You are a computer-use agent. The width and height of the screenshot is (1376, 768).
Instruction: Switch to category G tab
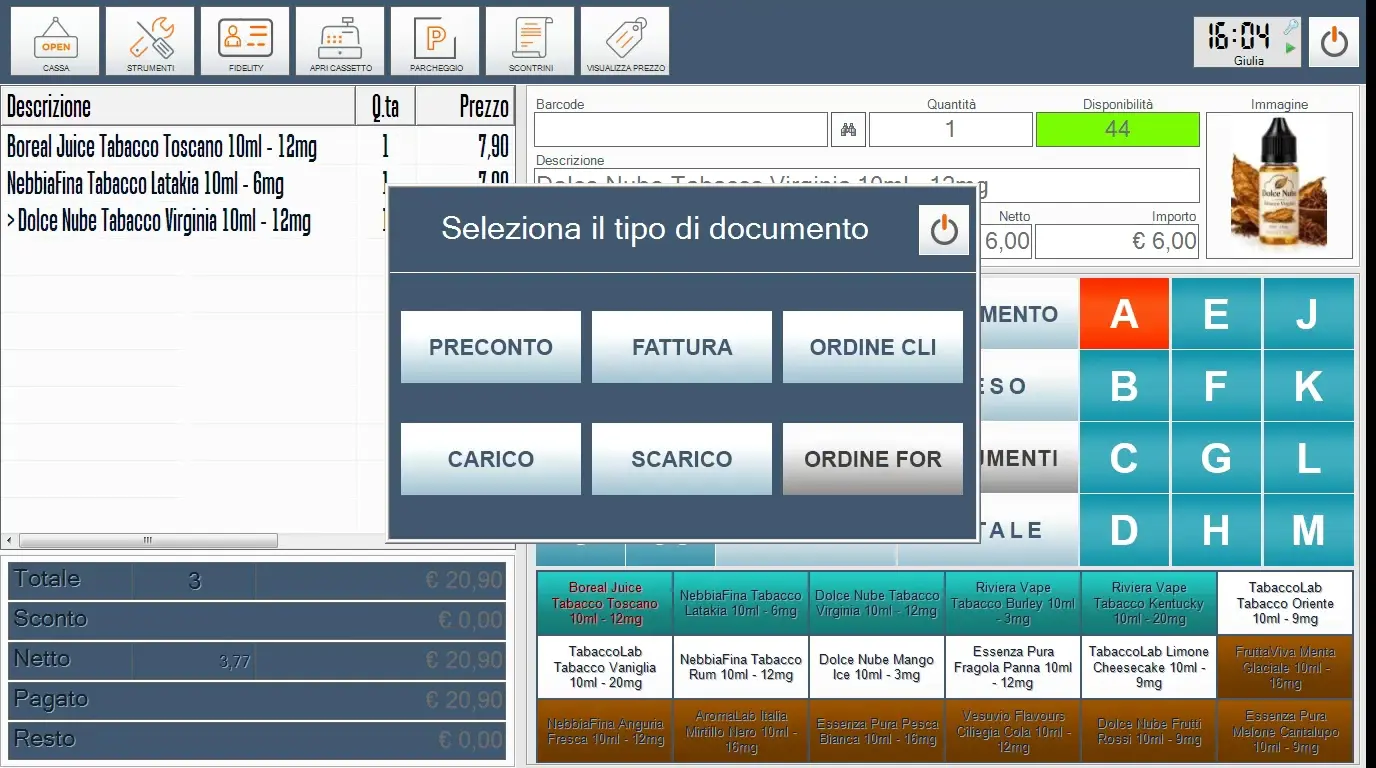click(x=1216, y=458)
